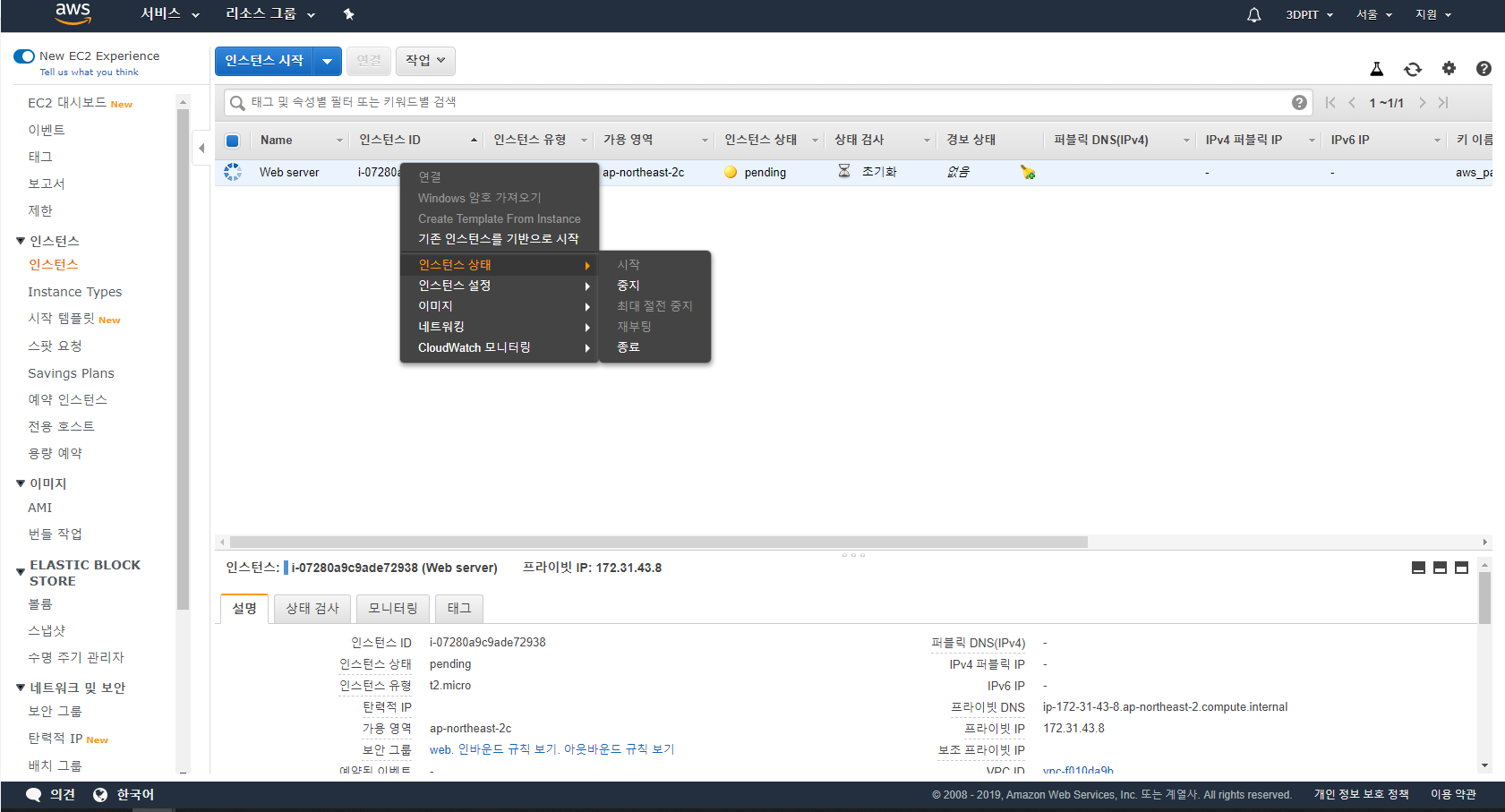1505x812 pixels.
Task: Open 이미지 submenu in context menu
Action: point(499,306)
